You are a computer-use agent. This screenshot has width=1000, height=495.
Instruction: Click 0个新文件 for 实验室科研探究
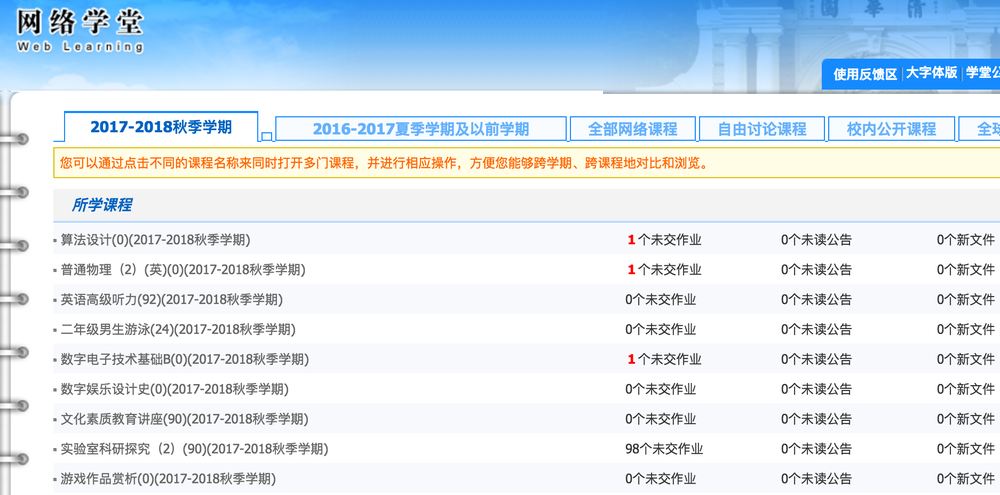click(x=966, y=449)
